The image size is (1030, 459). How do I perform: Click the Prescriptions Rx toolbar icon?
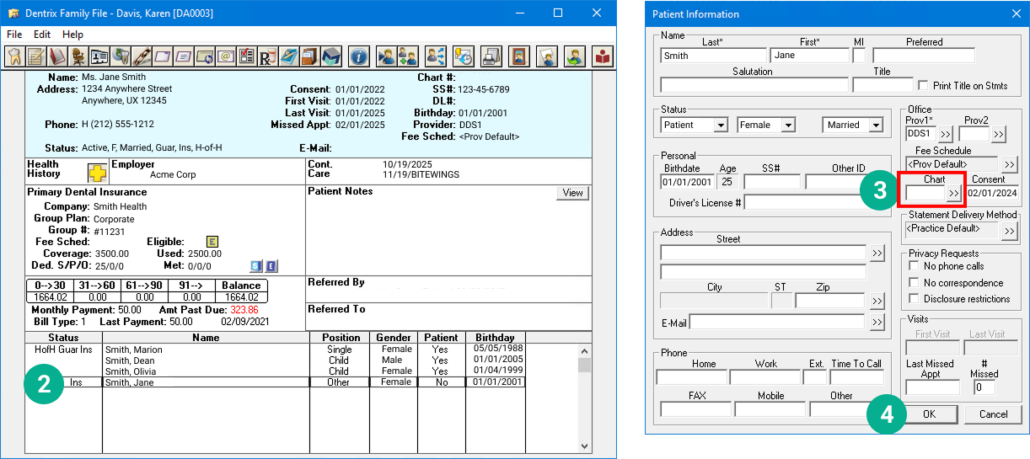[268, 56]
